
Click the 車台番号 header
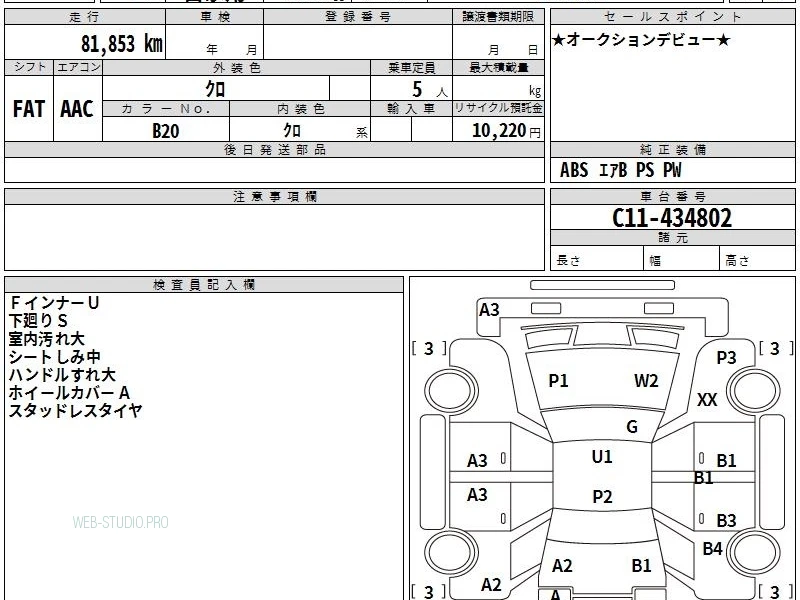672,196
